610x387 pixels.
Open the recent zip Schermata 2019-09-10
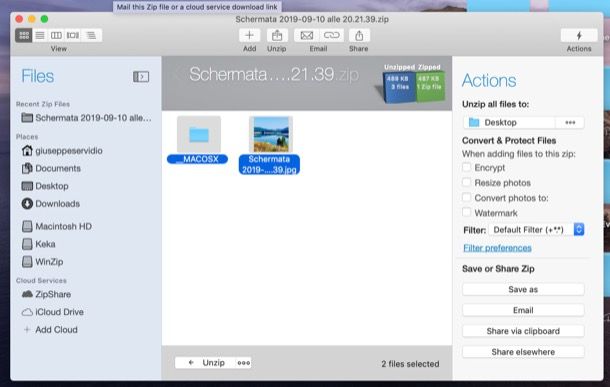pyautogui.click(x=86, y=118)
